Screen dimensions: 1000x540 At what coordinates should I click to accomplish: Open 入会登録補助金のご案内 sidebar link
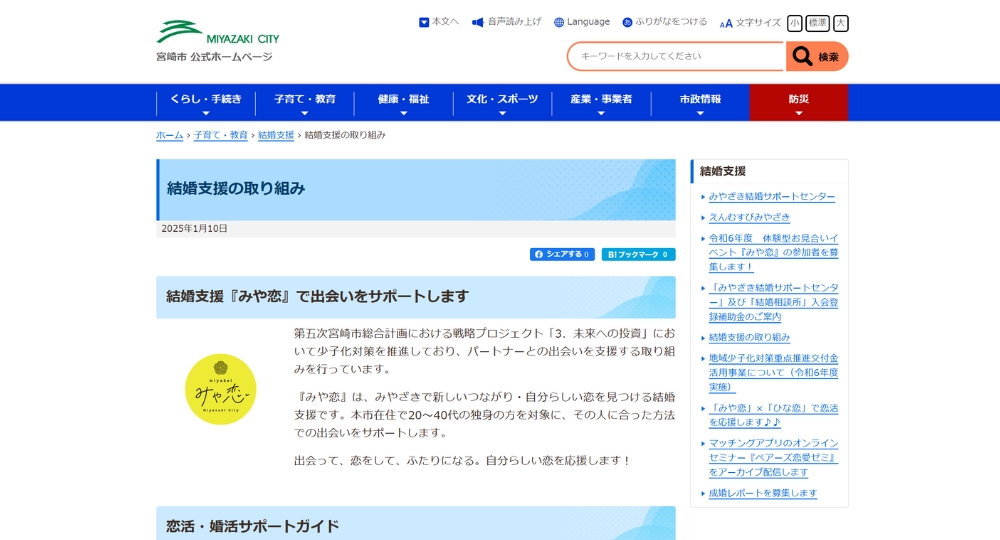[774, 302]
